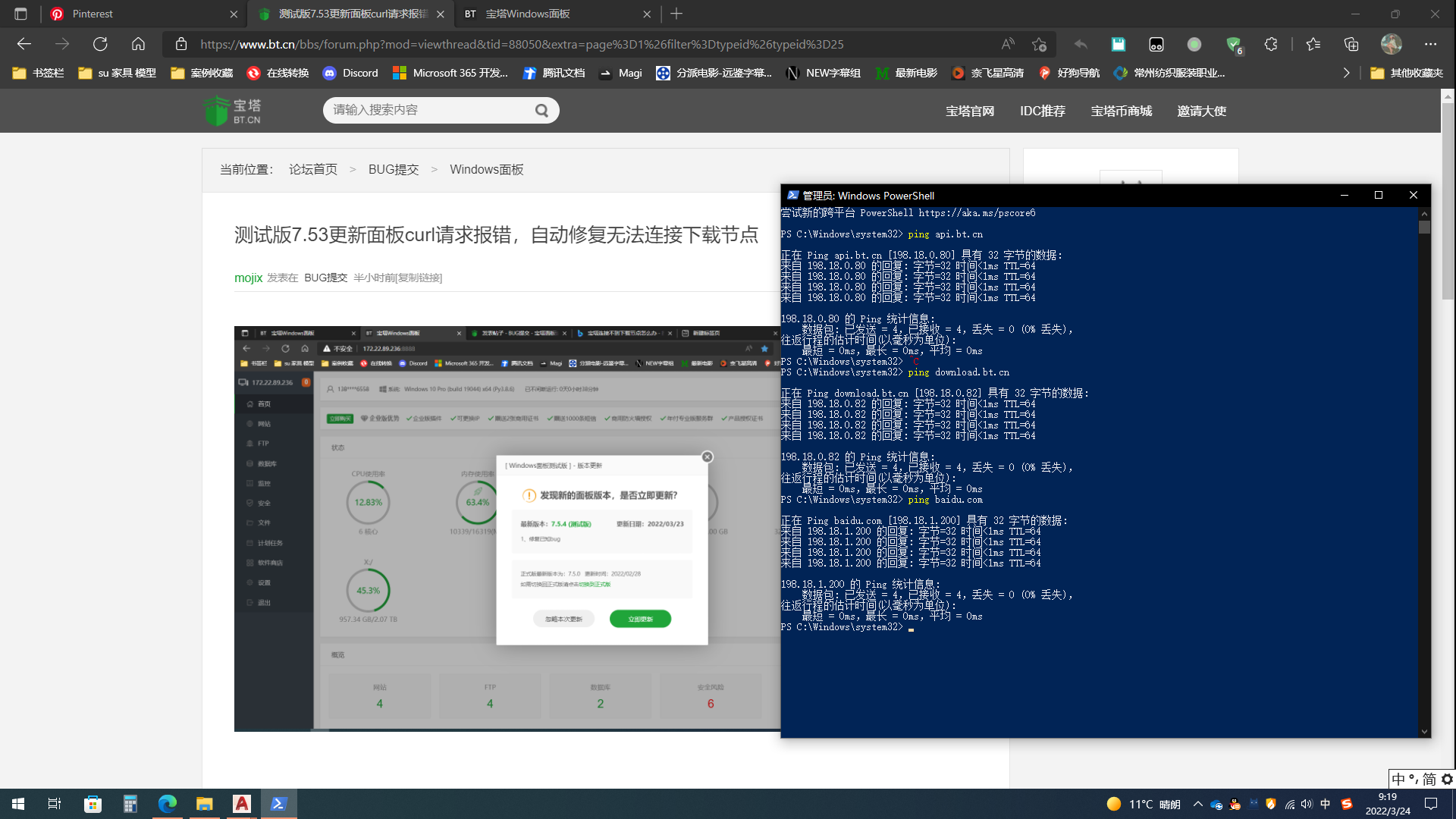Close the Pinterest tab
The width and height of the screenshot is (1456, 819).
pyautogui.click(x=234, y=14)
